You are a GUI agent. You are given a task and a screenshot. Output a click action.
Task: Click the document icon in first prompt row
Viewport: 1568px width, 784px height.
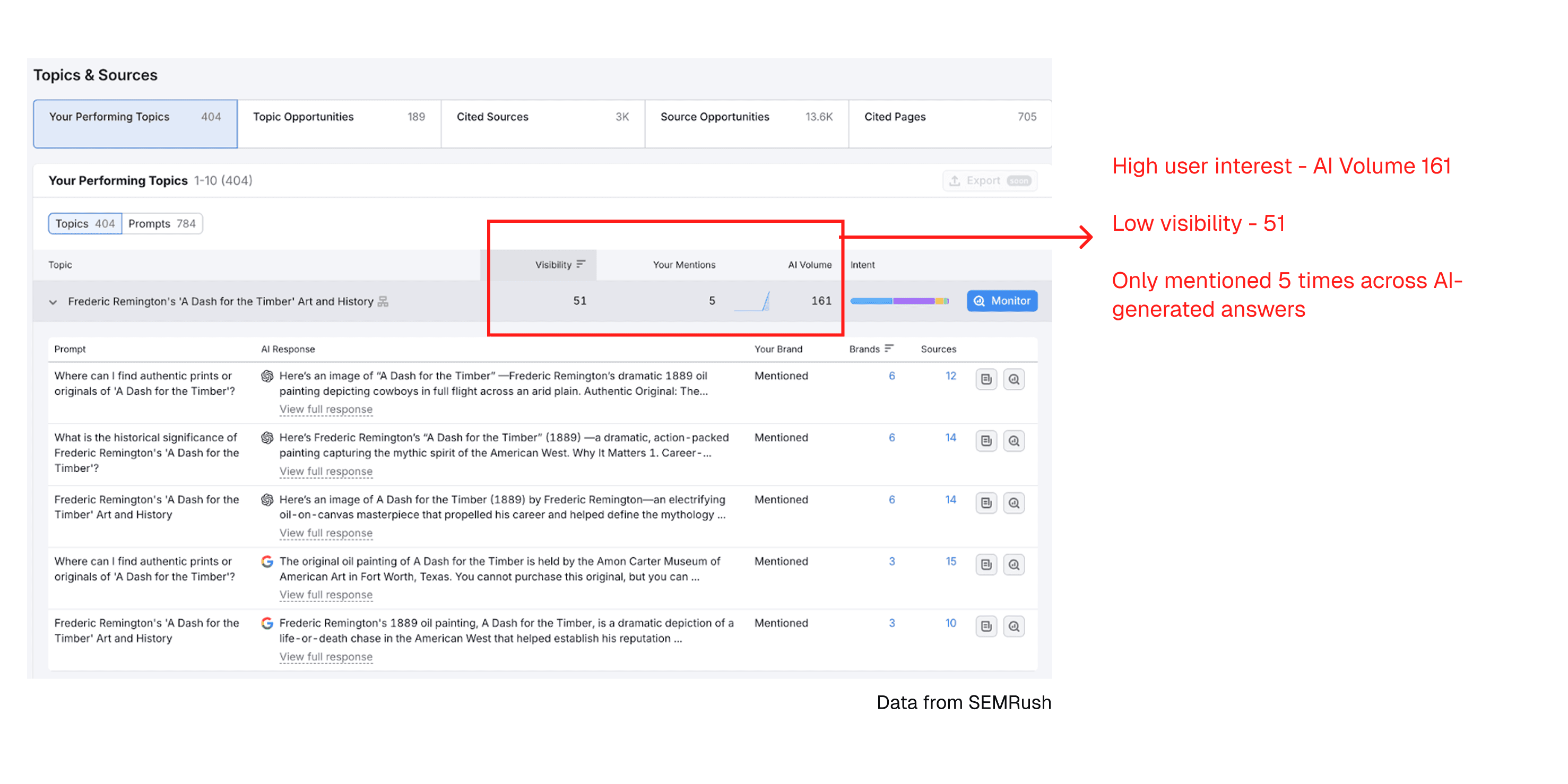tap(985, 379)
